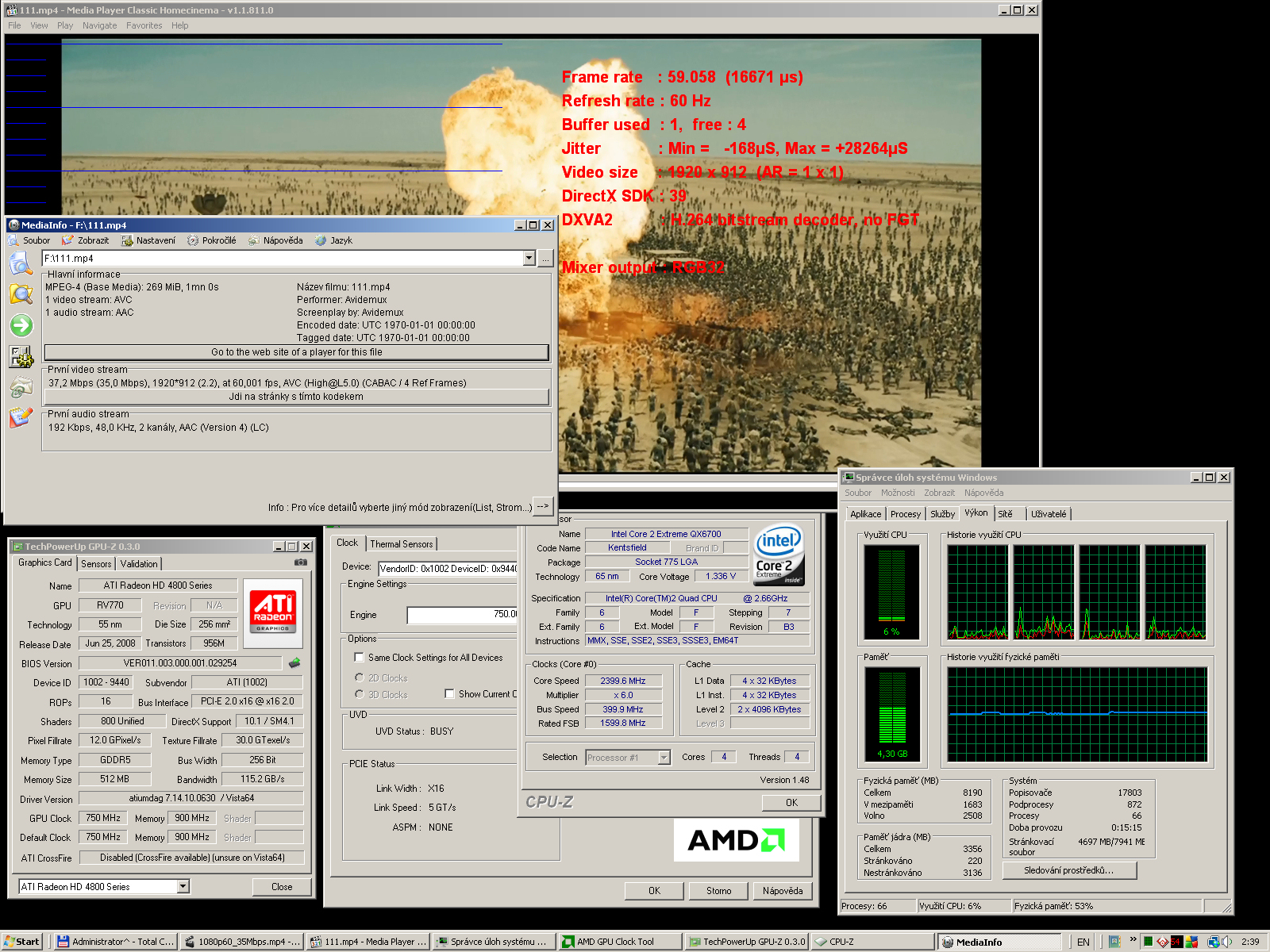This screenshot has width=1270, height=952.
Task: Open the preferences checklist-gear icon in the MediaInfo sidebar
Action: [x=21, y=356]
